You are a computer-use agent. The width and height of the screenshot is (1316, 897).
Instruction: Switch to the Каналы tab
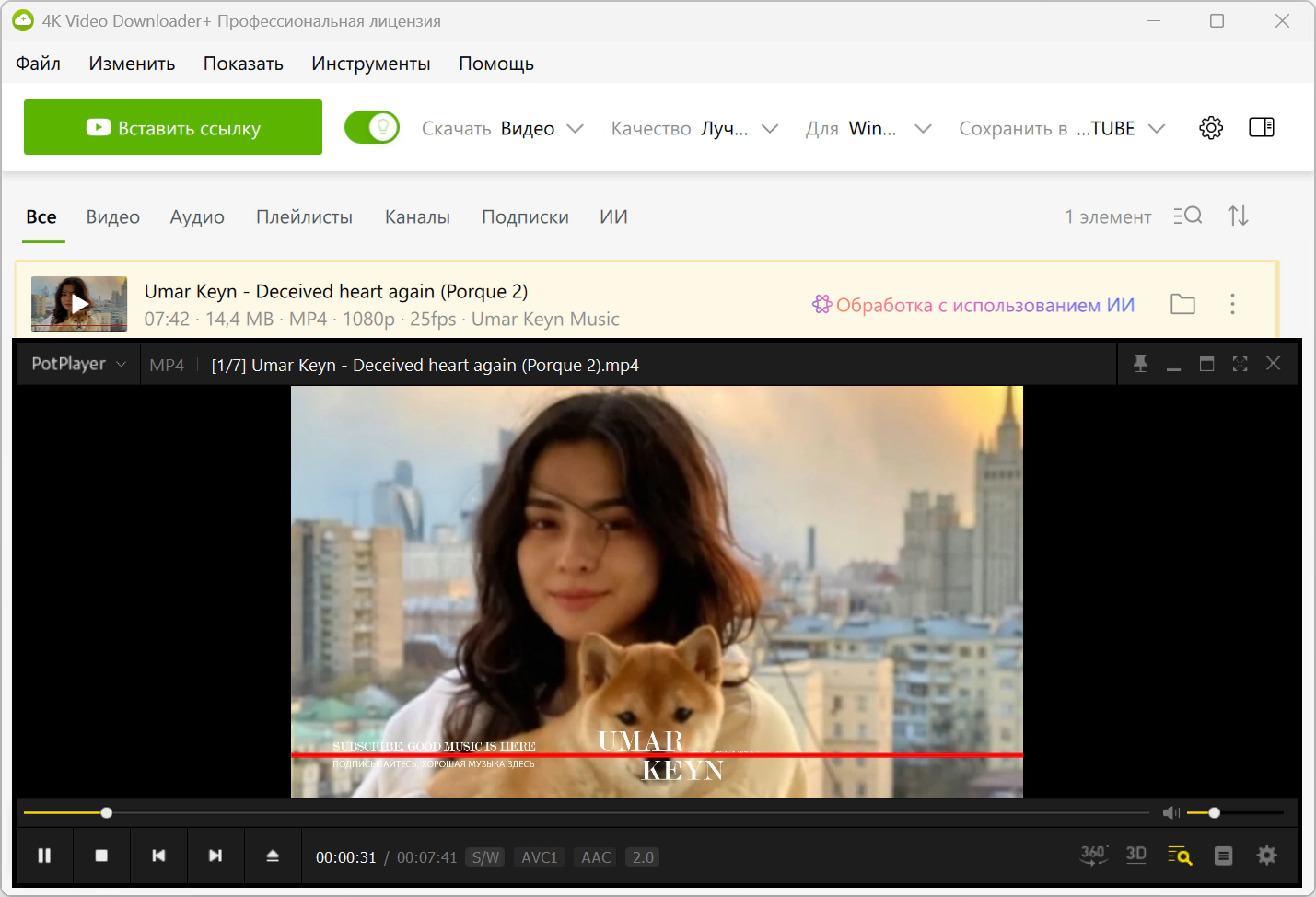417,217
